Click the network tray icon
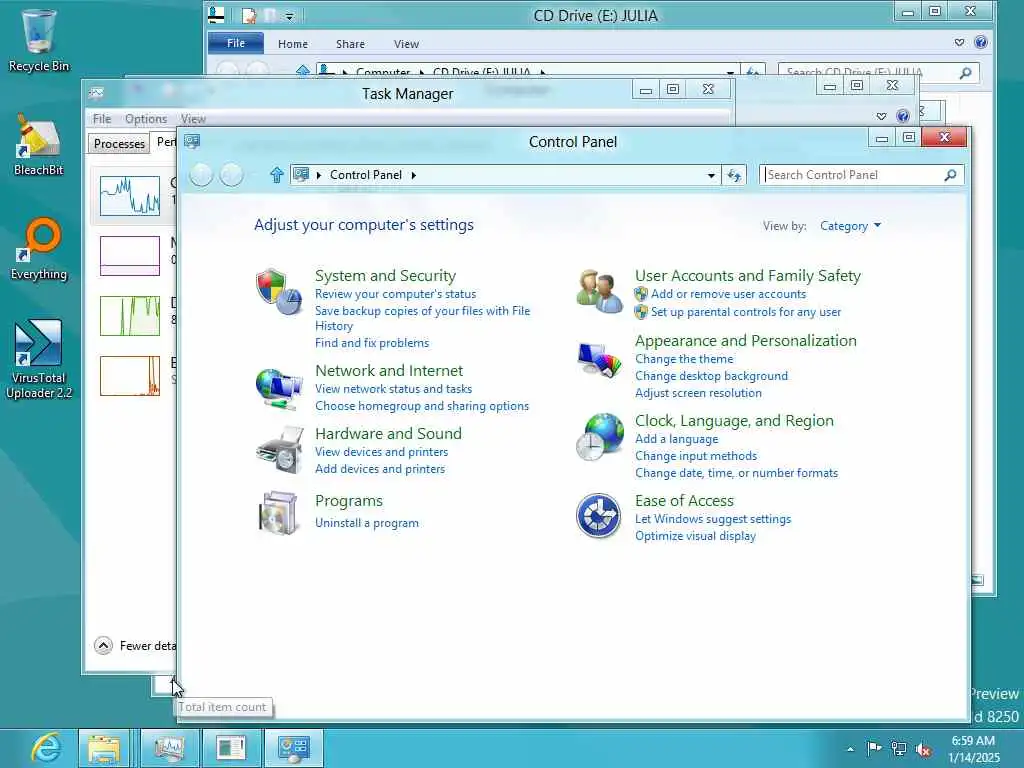Screen dimensions: 1024x768 (899, 749)
